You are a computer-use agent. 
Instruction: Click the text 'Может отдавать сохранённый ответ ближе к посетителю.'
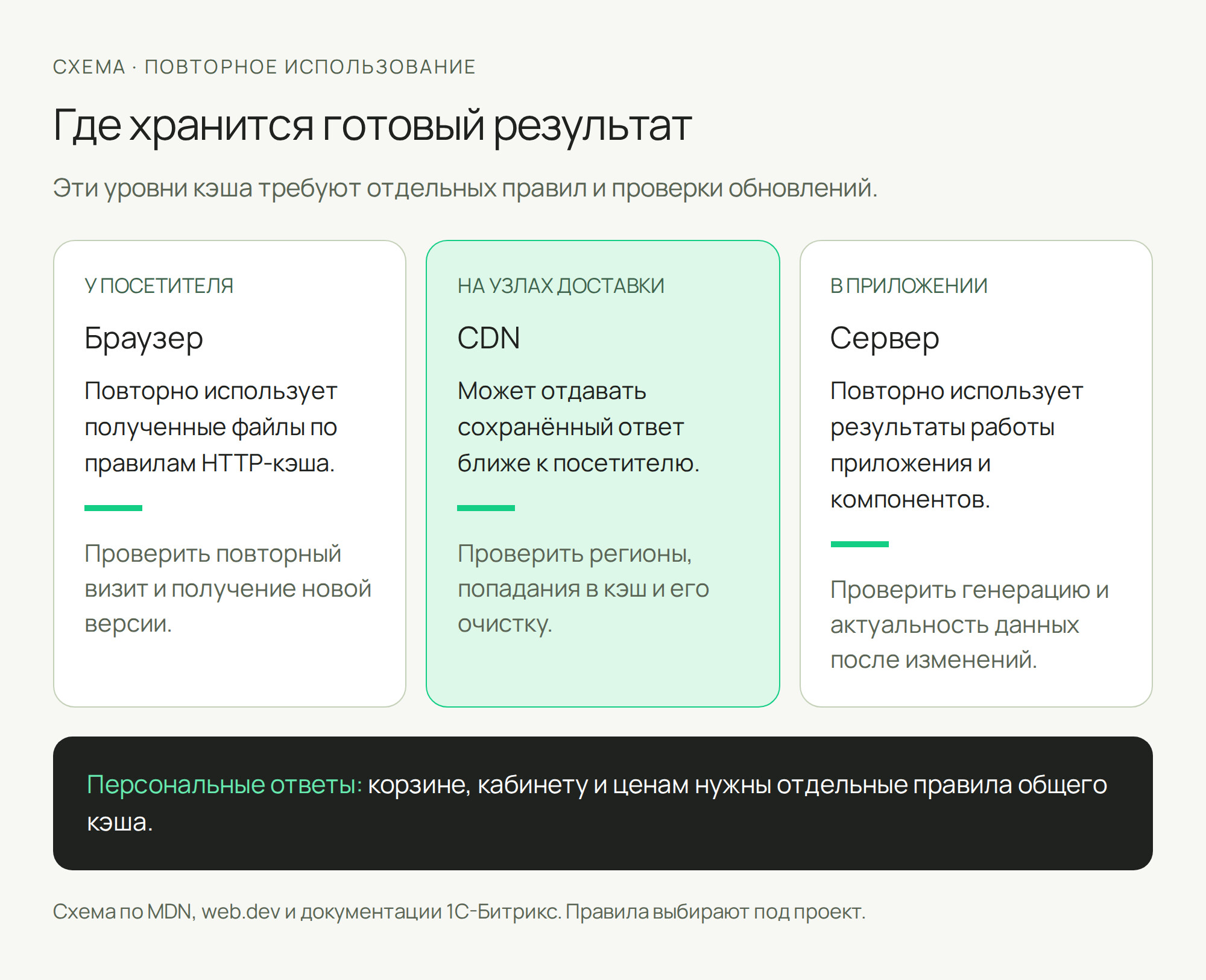[x=578, y=427]
